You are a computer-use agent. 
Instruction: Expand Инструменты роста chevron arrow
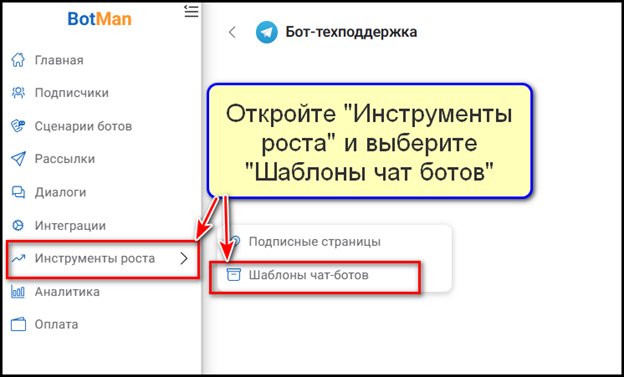[x=184, y=258]
